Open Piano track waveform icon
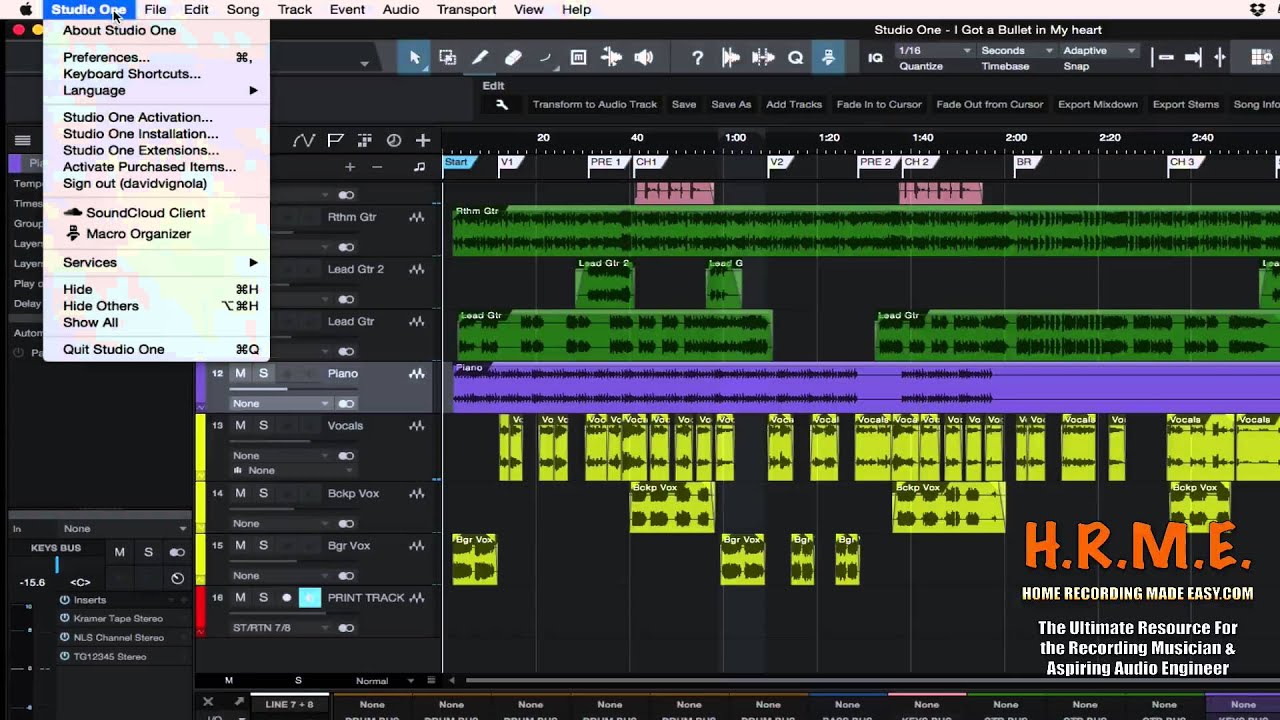 tap(416, 373)
